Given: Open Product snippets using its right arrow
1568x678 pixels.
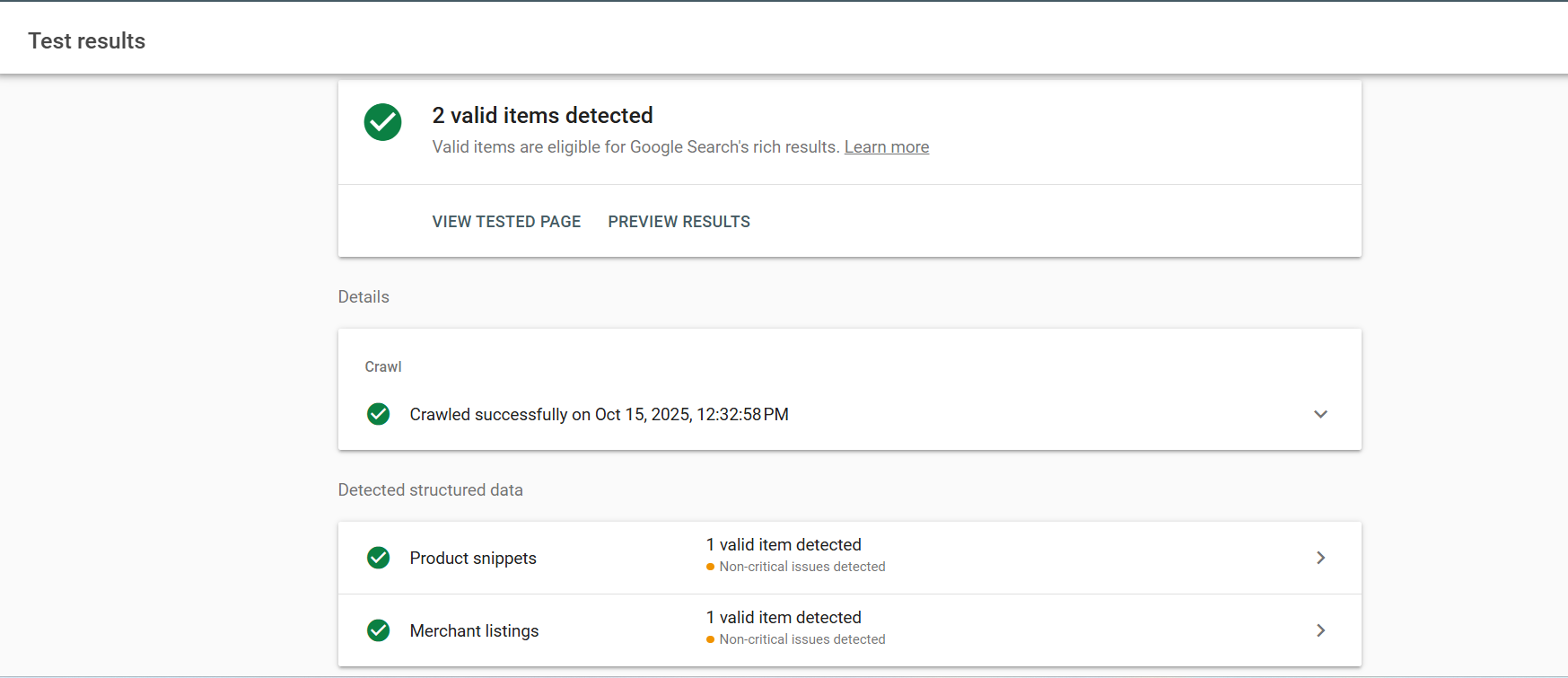Looking at the screenshot, I should (x=1320, y=558).
